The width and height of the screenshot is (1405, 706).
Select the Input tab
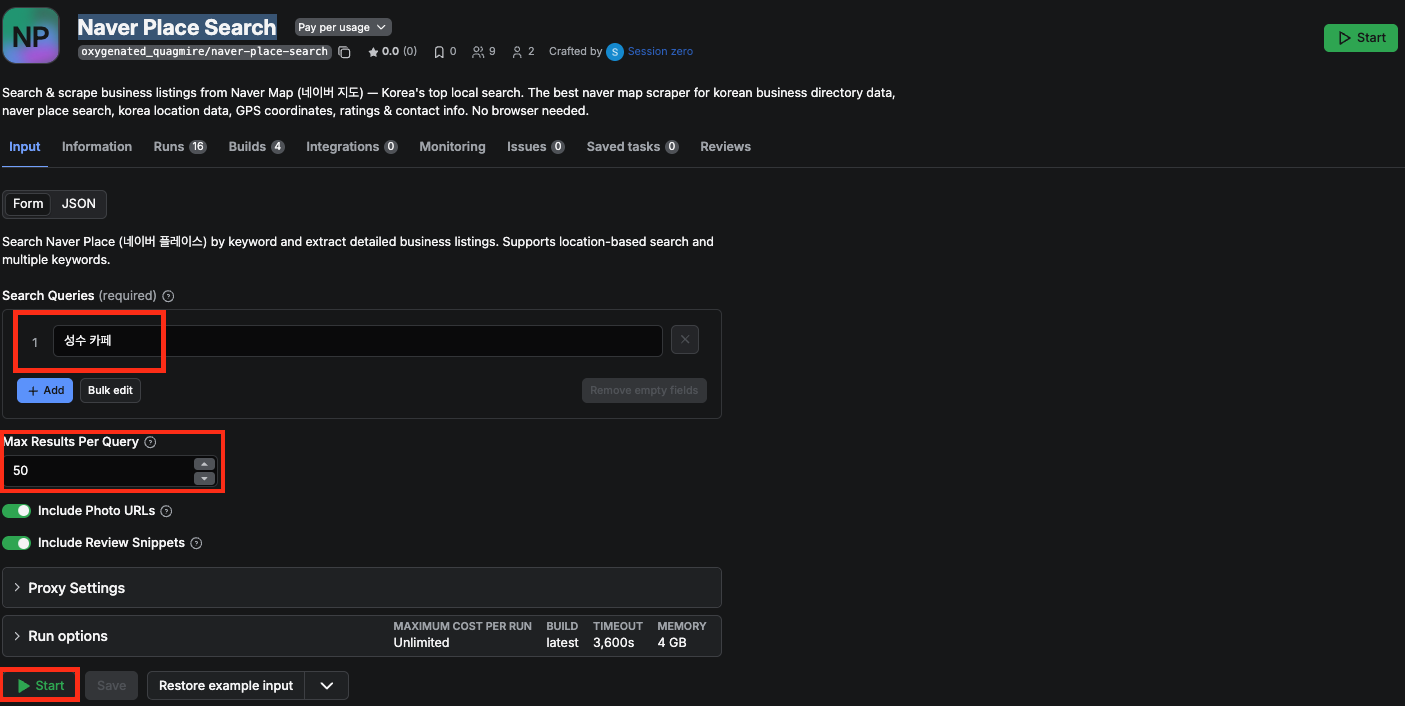[x=25, y=147]
